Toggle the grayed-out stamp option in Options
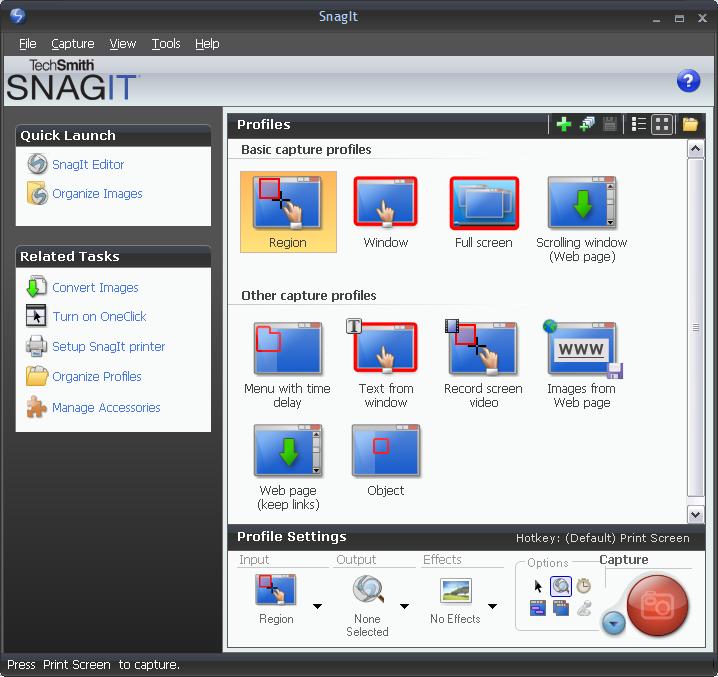The height and width of the screenshot is (677, 718). click(x=584, y=608)
